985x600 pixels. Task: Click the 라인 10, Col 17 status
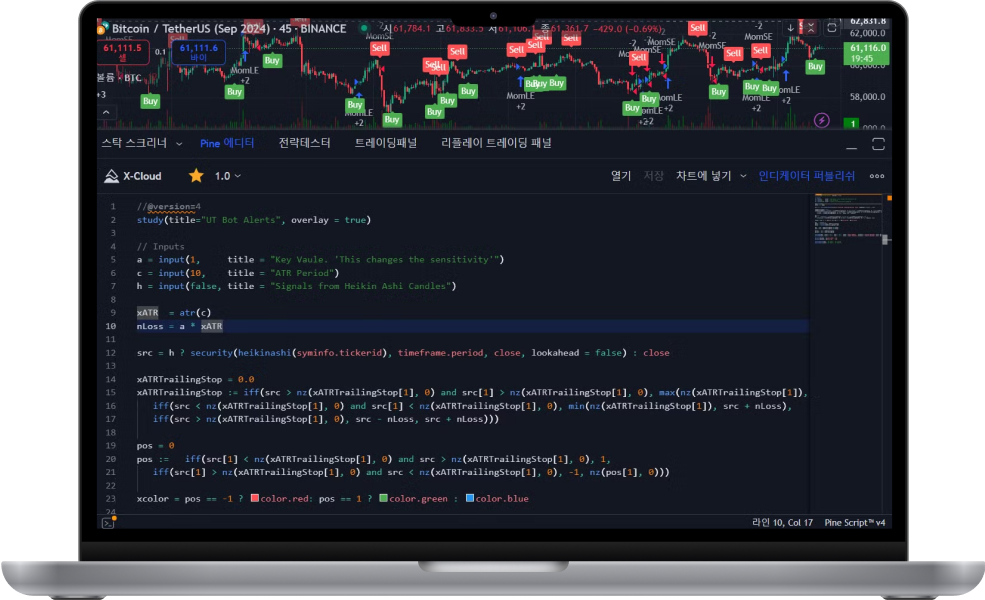pos(782,523)
